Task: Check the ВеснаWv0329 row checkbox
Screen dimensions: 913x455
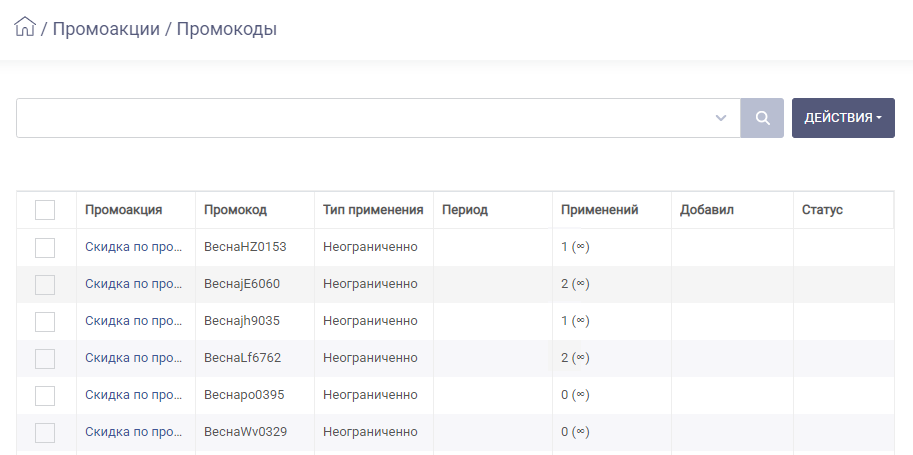Action: (45, 433)
